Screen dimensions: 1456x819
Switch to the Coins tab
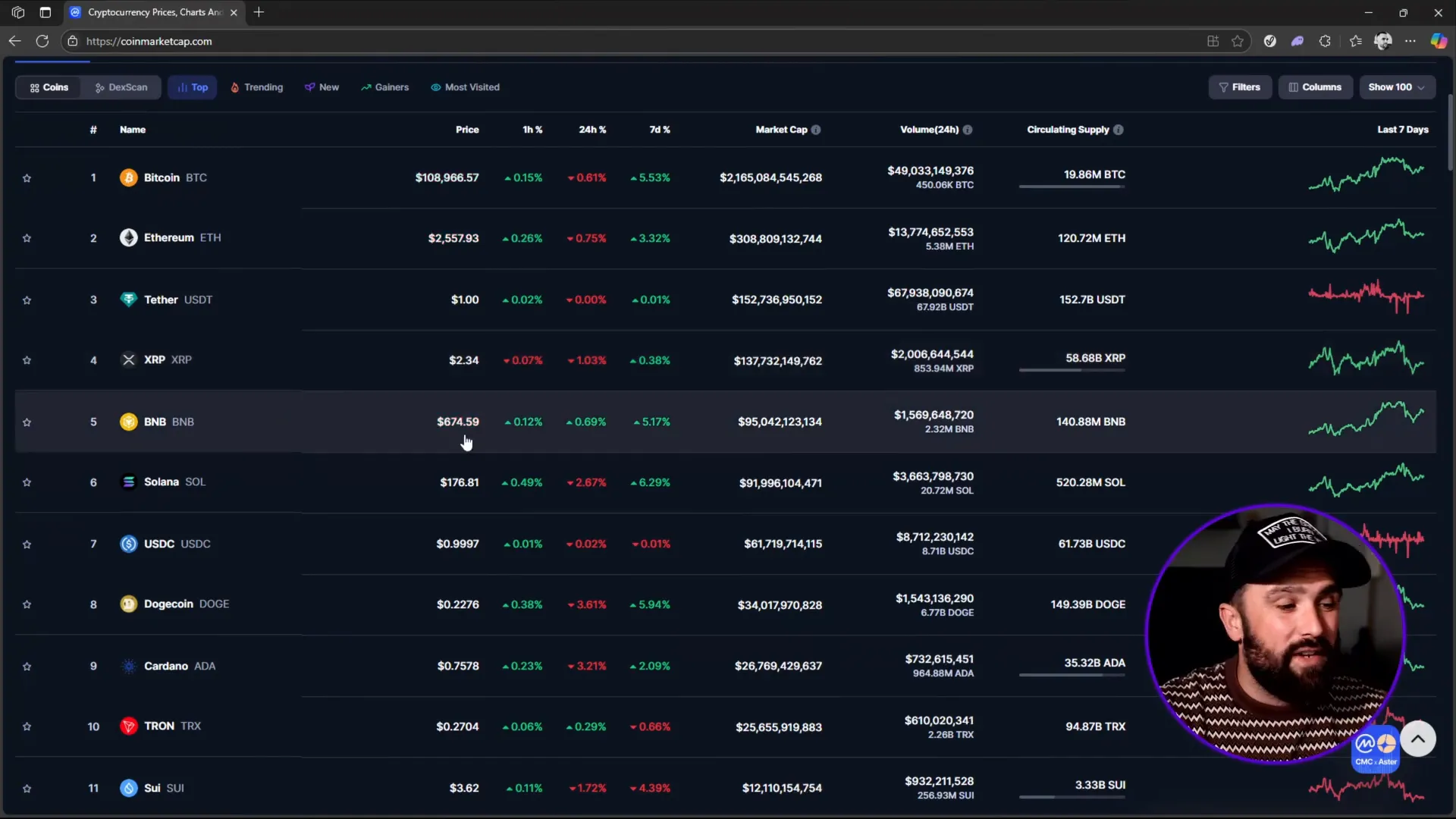pos(49,87)
